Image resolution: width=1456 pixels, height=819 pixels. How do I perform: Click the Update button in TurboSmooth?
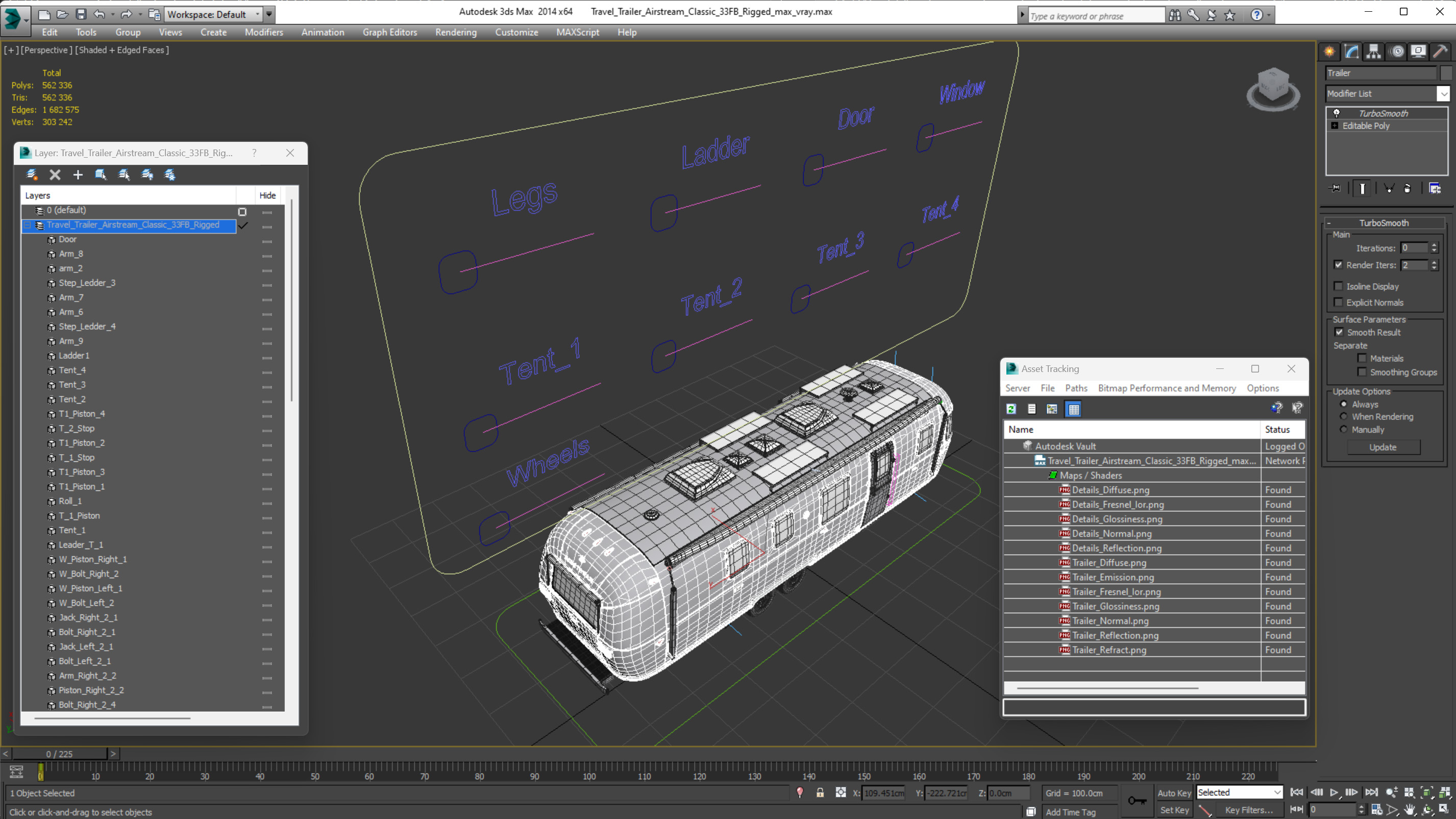pyautogui.click(x=1383, y=446)
